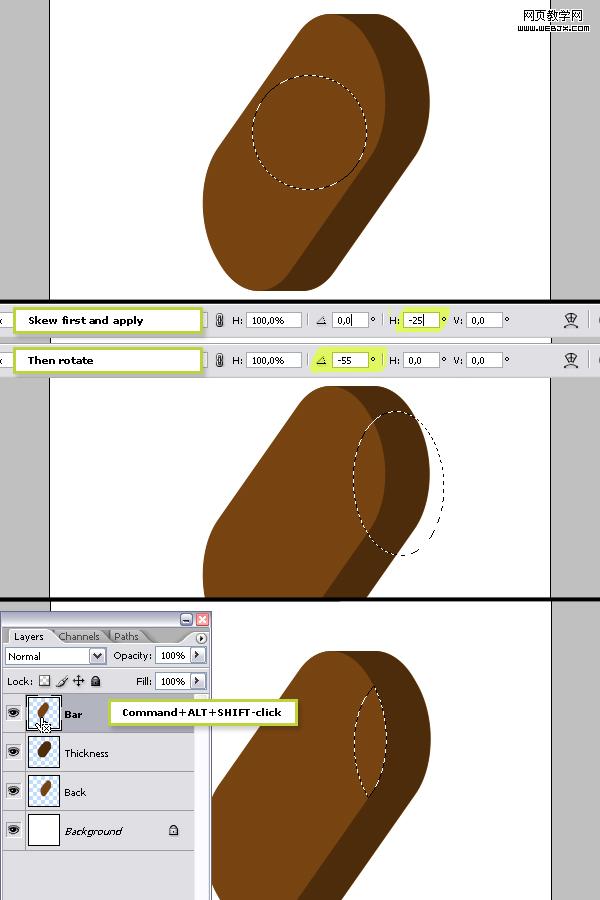
Task: Open the Fill slider arrow
Action: 198,681
